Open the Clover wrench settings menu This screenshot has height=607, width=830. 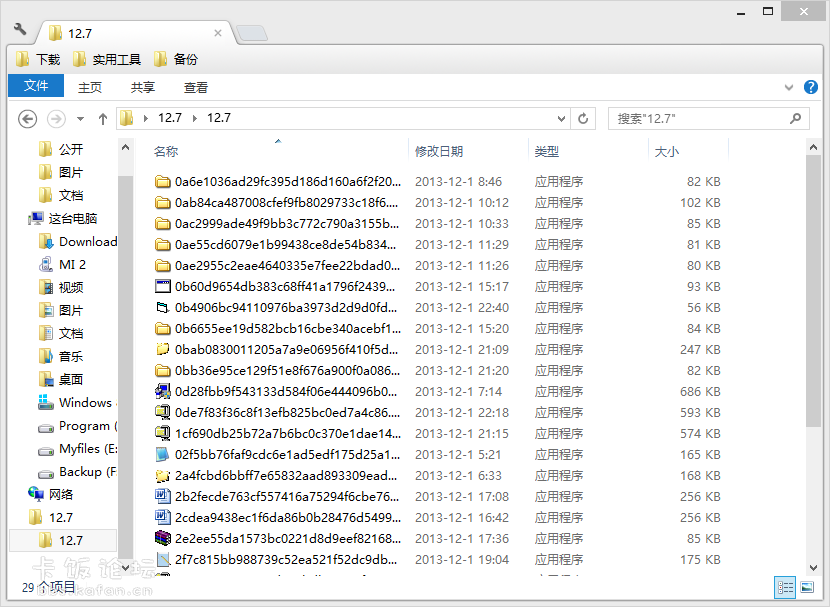pyautogui.click(x=20, y=29)
